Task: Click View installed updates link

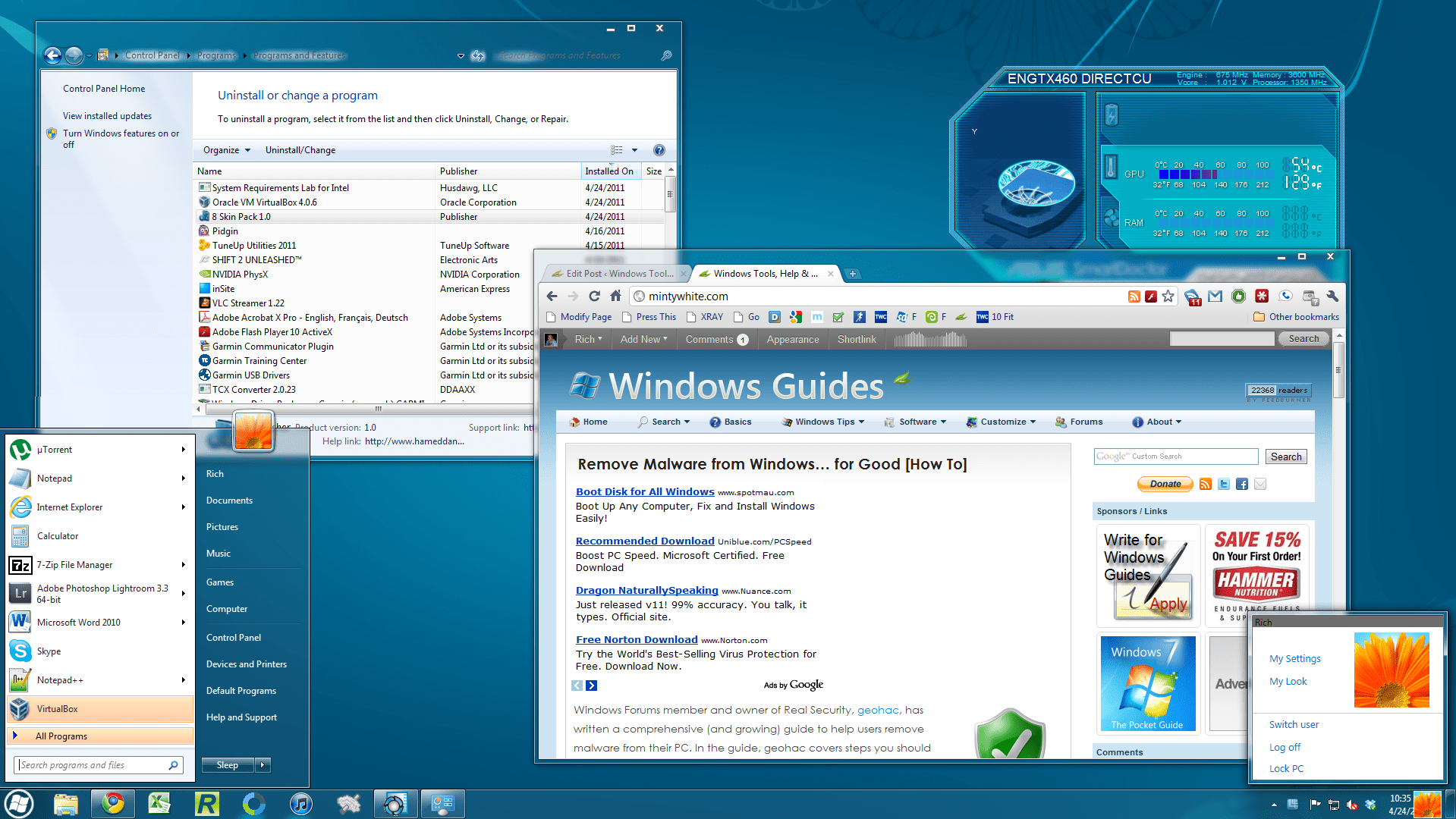Action: [107, 116]
